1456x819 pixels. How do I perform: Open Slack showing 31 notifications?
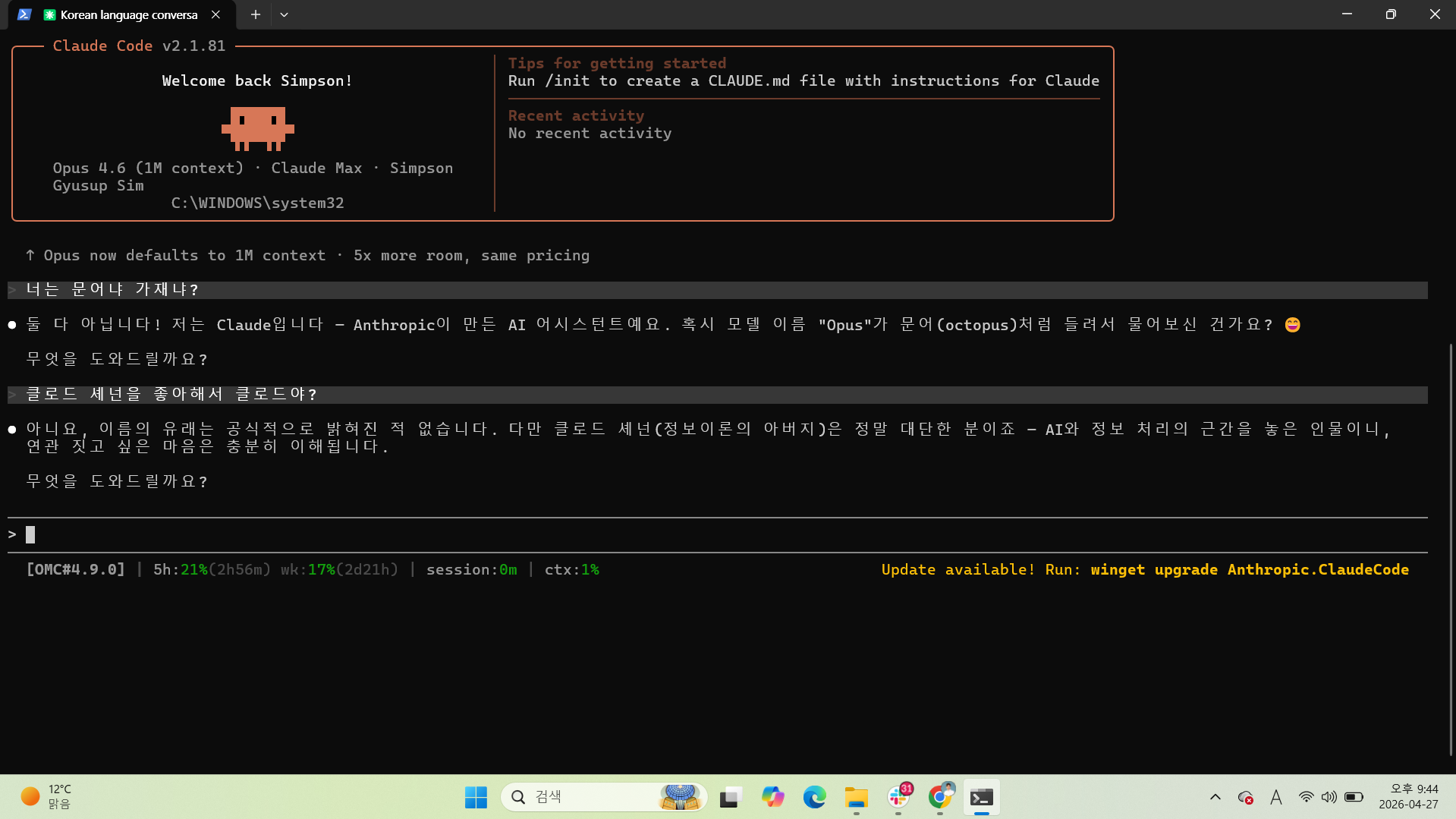tap(898, 797)
